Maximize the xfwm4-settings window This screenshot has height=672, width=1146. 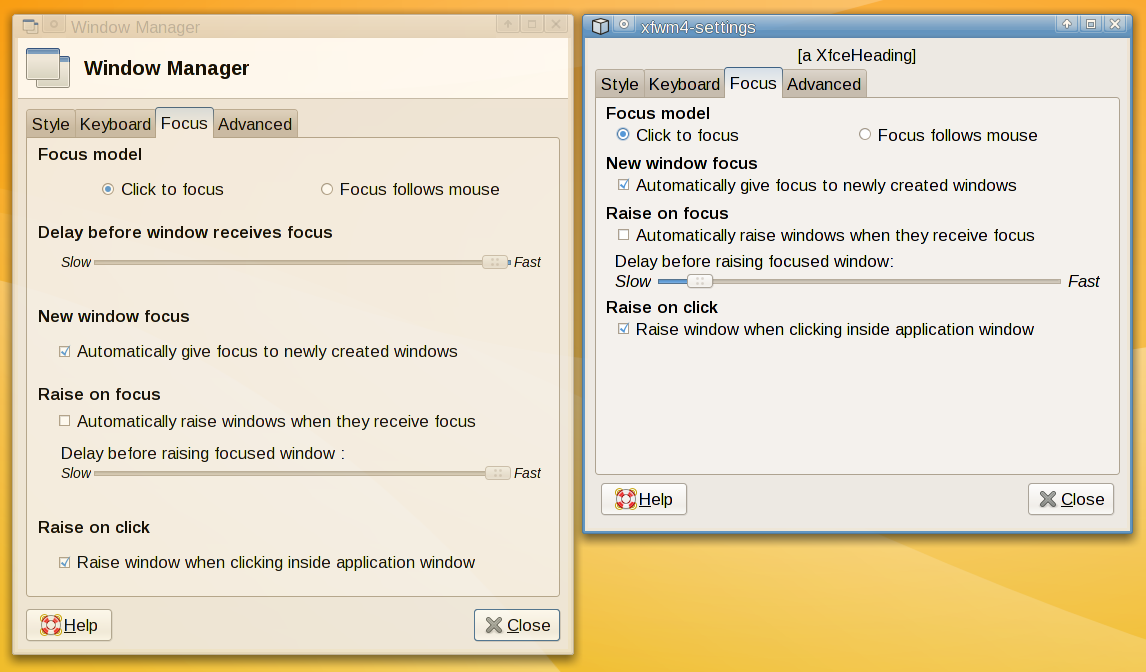coord(1091,25)
